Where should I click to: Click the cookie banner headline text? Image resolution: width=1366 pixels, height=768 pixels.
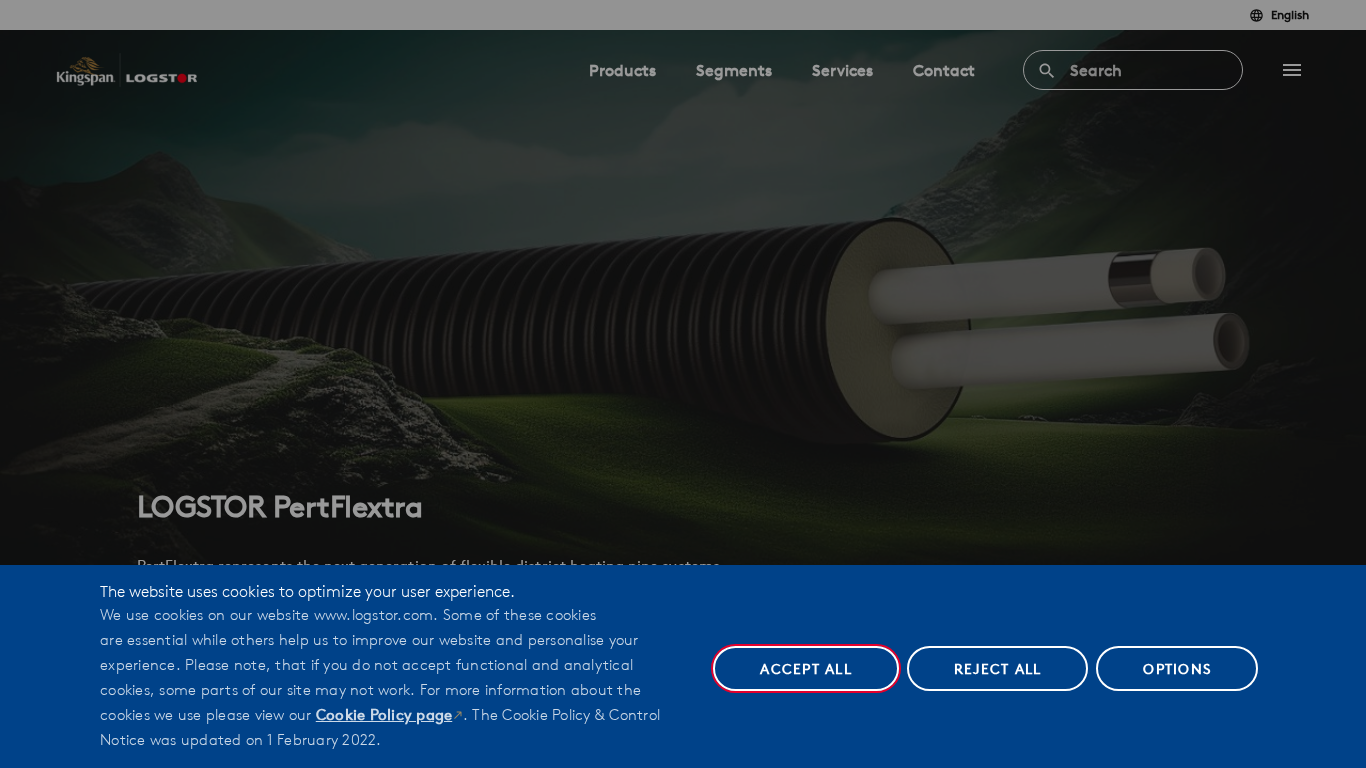307,591
